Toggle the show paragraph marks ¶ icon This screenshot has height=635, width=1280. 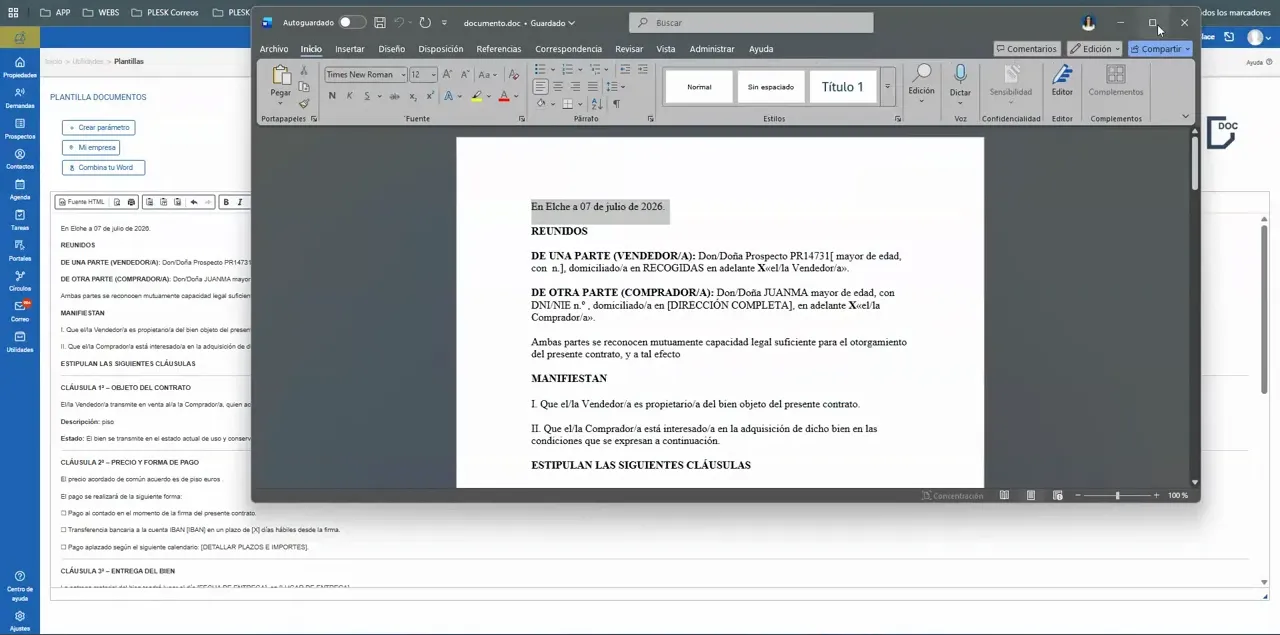(x=616, y=103)
